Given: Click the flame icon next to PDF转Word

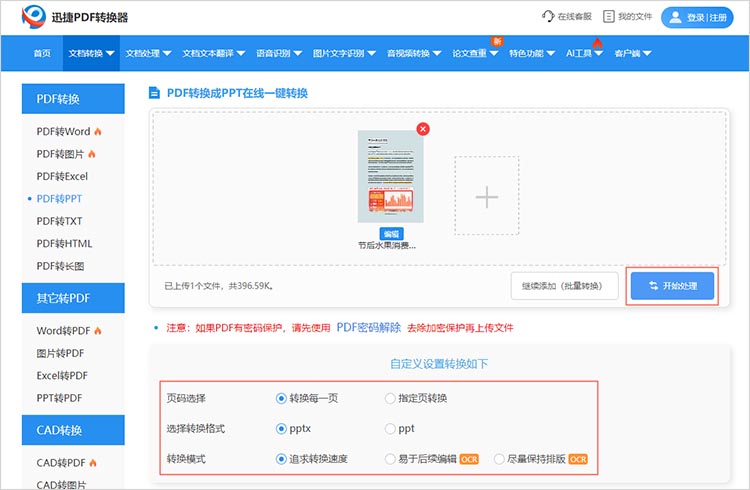Looking at the screenshot, I should click(x=98, y=132).
